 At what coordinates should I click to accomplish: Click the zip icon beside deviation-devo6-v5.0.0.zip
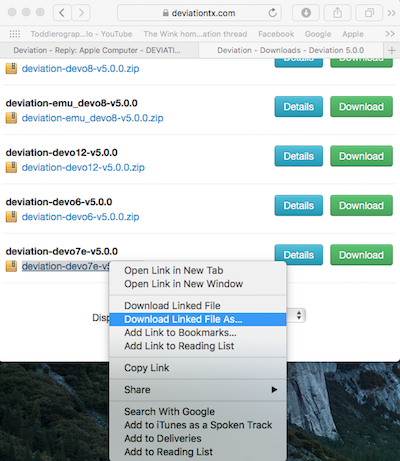11,217
